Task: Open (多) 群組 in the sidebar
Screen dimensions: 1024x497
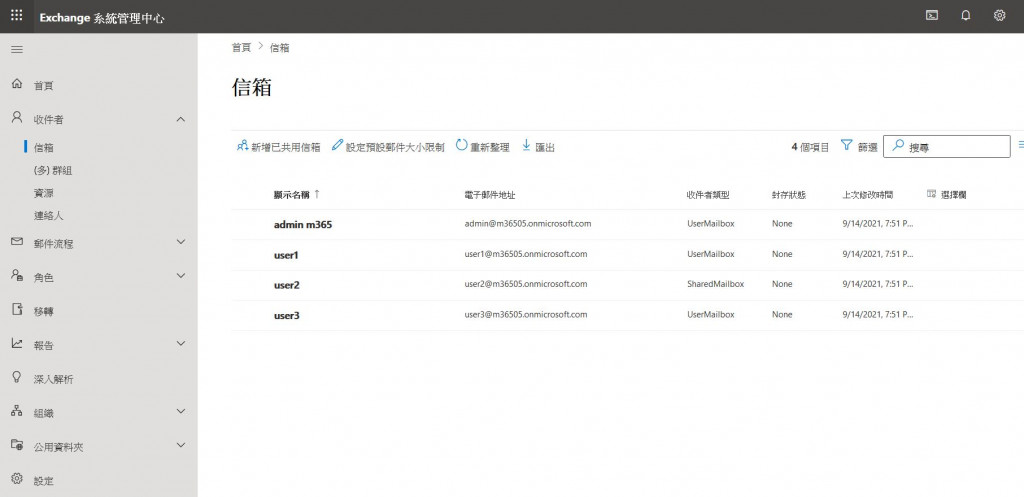Action: click(x=53, y=170)
